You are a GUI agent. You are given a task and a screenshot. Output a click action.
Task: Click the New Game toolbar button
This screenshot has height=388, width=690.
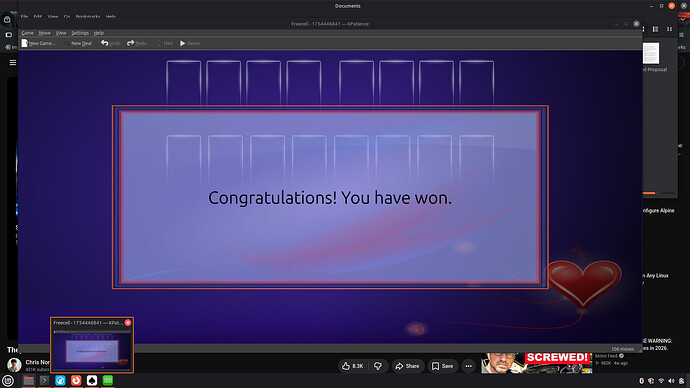pos(39,43)
